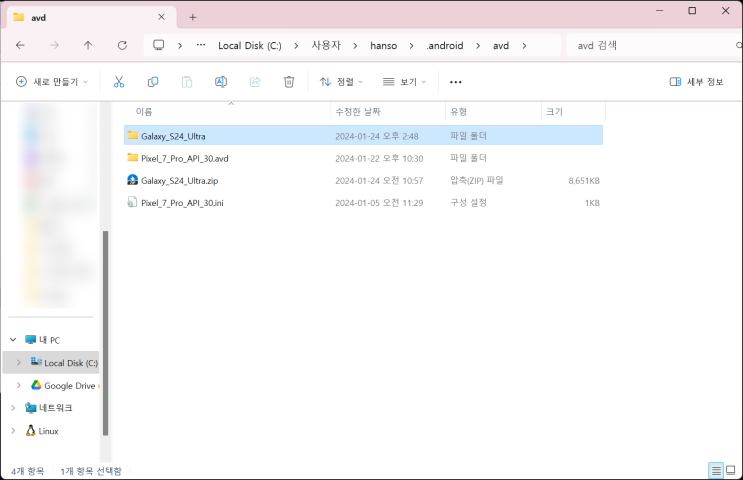
Task: Select avd breadcrumb in address bar
Action: (501, 45)
